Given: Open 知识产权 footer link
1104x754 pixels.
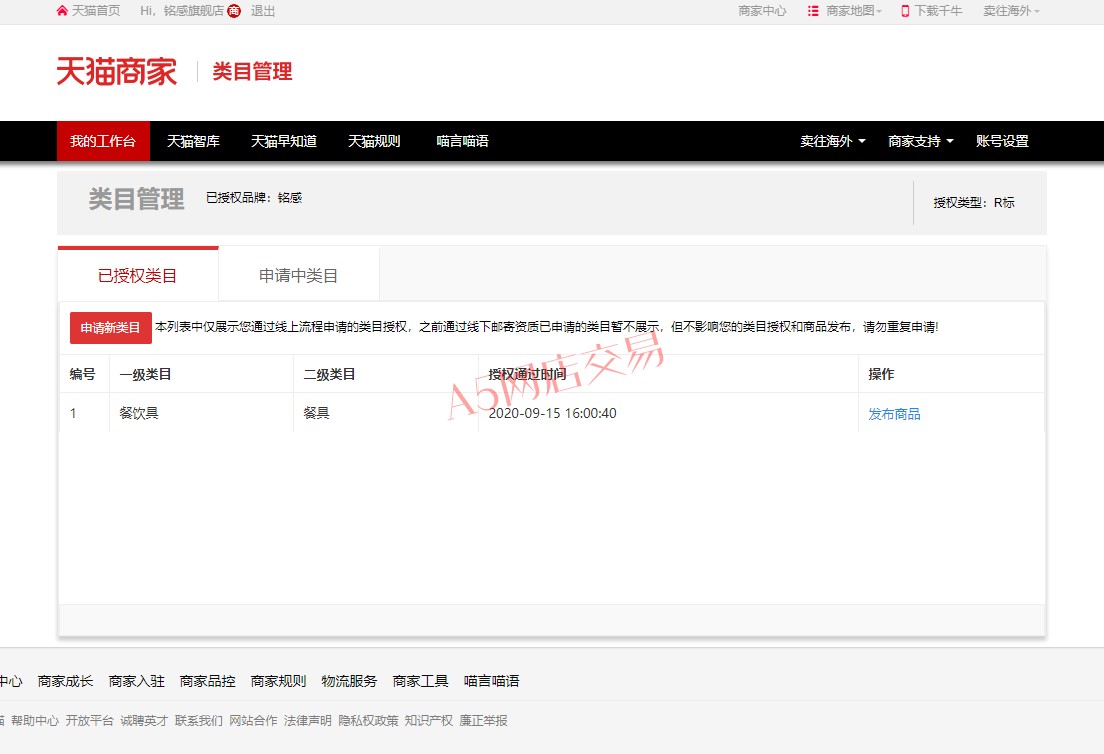Looking at the screenshot, I should [429, 720].
